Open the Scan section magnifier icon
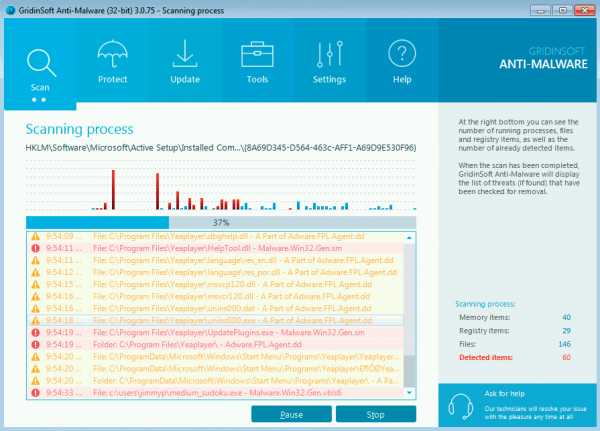Screen dimensions: 600x431 tap(41, 63)
